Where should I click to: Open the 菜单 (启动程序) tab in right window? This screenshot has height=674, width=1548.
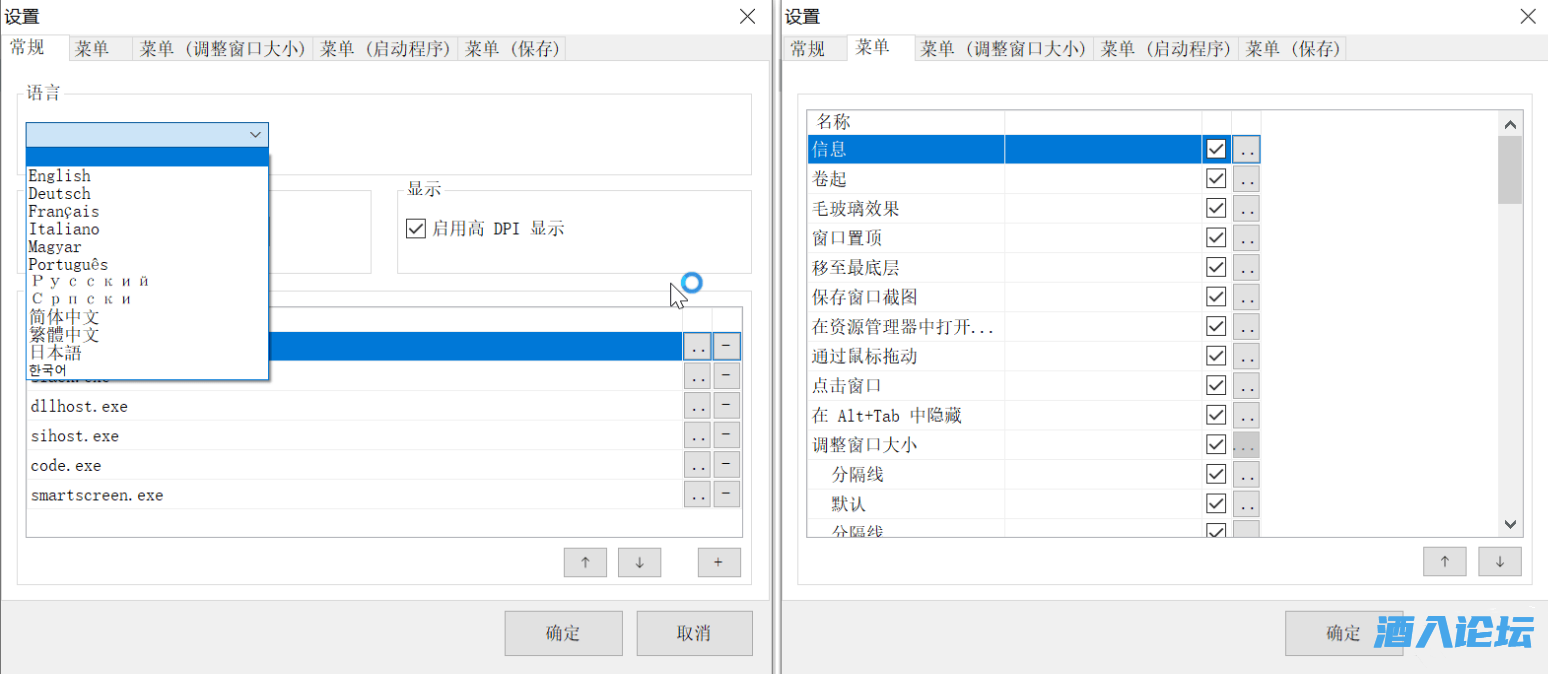(1166, 49)
